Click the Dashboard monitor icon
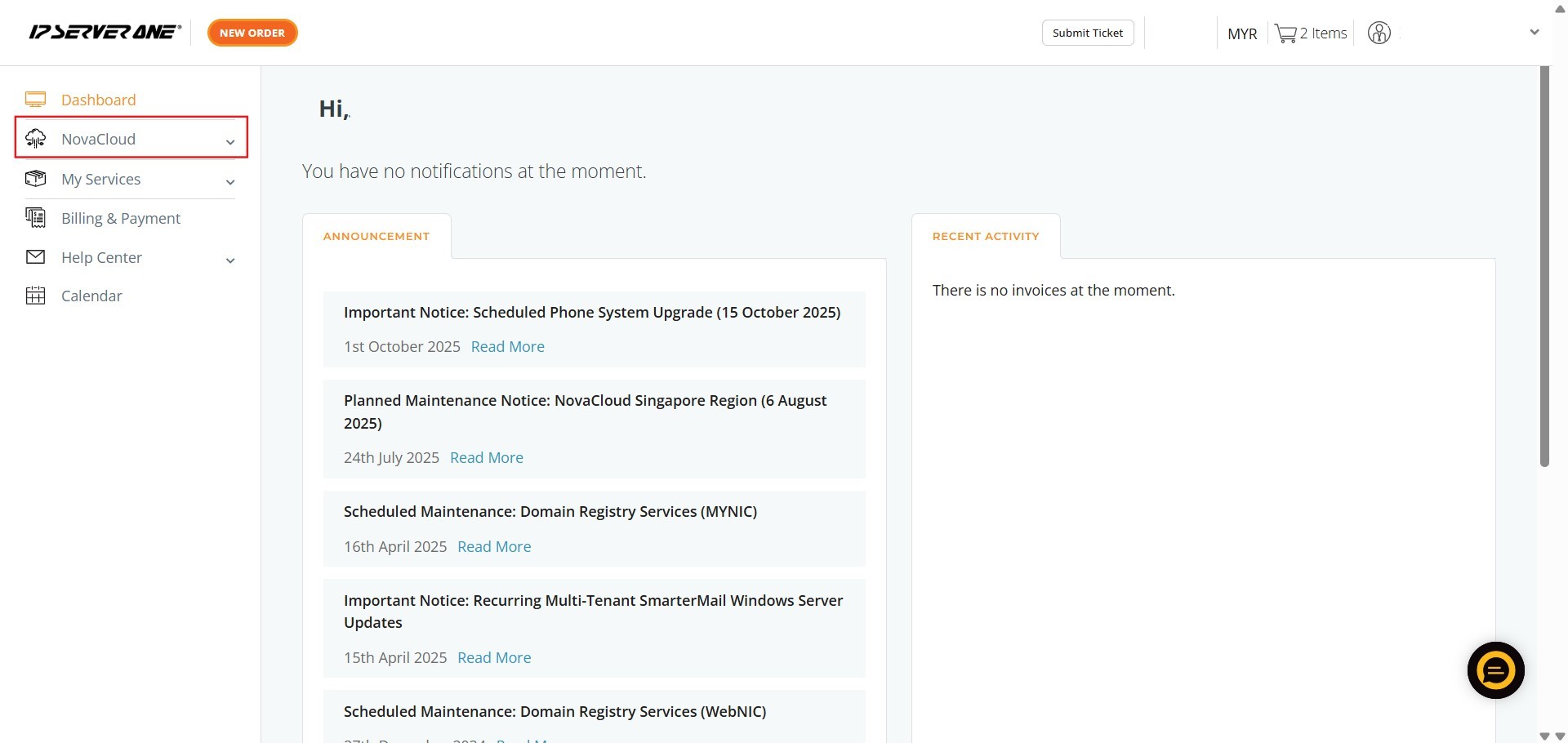This screenshot has height=743, width=1568. point(35,100)
